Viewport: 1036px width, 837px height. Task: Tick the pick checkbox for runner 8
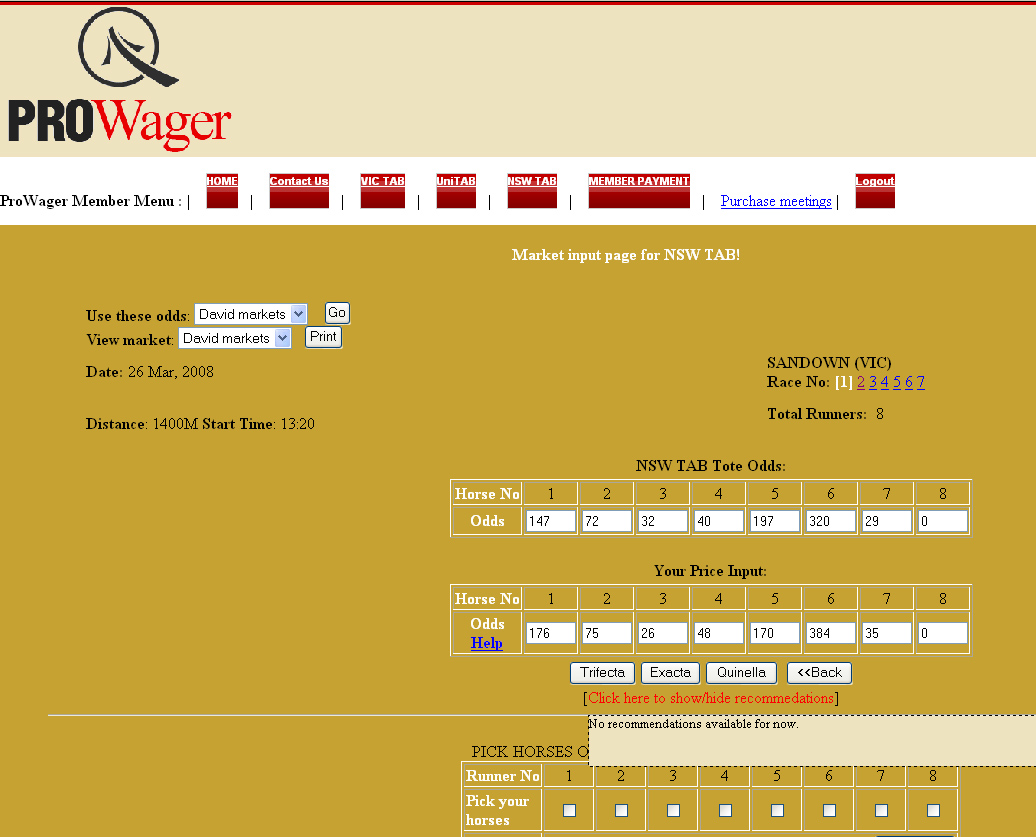[934, 810]
